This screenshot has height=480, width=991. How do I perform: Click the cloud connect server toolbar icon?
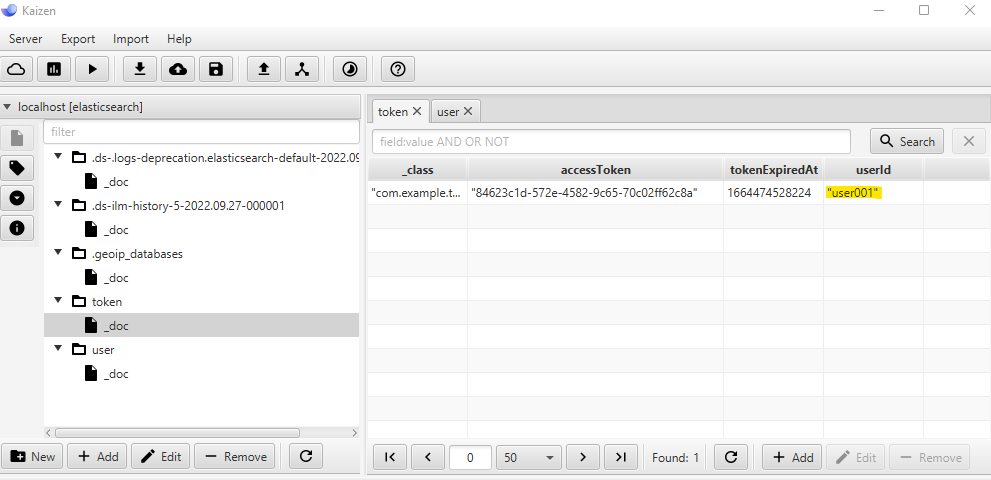pyautogui.click(x=16, y=69)
